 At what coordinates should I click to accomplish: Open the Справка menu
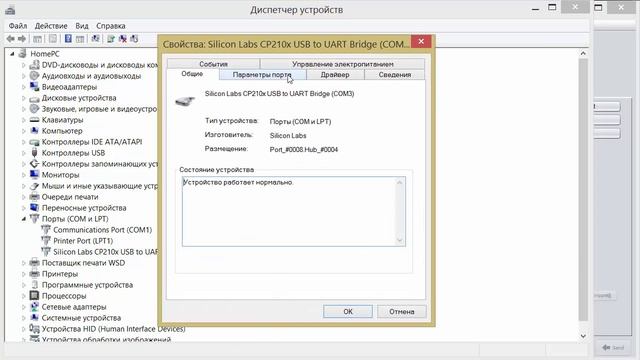(111, 26)
